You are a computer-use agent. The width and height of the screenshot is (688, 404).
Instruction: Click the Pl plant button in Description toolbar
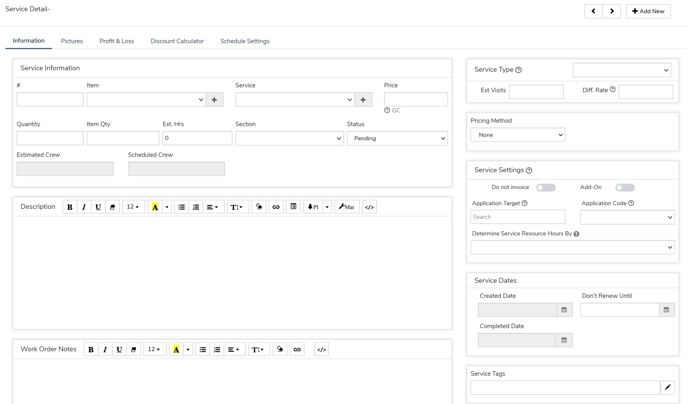click(313, 207)
